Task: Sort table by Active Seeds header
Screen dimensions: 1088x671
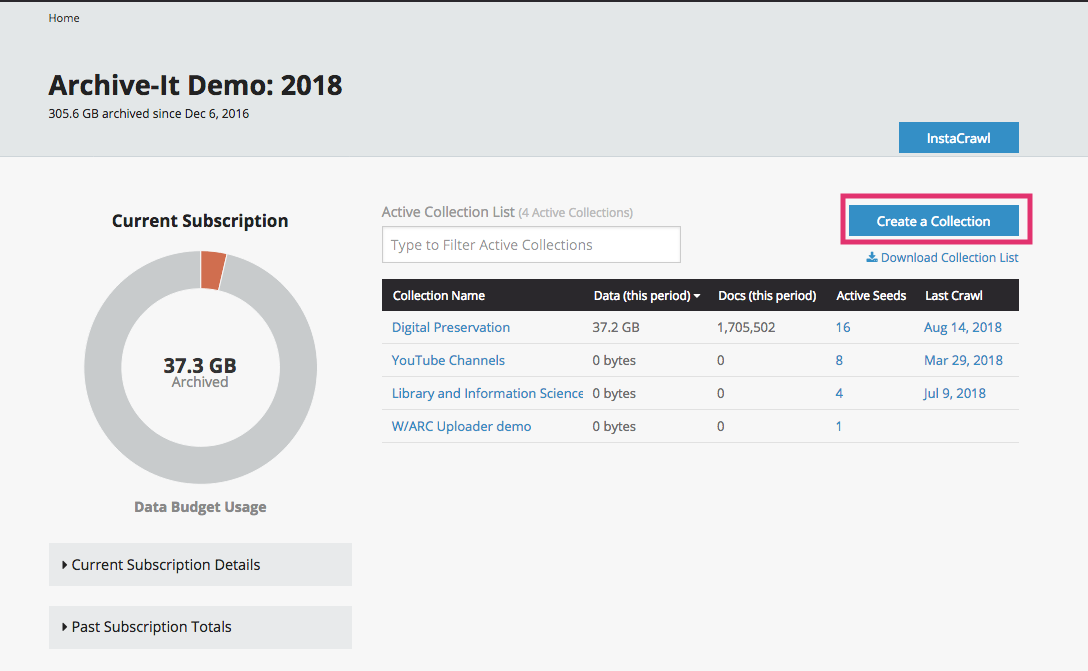Action: point(871,295)
